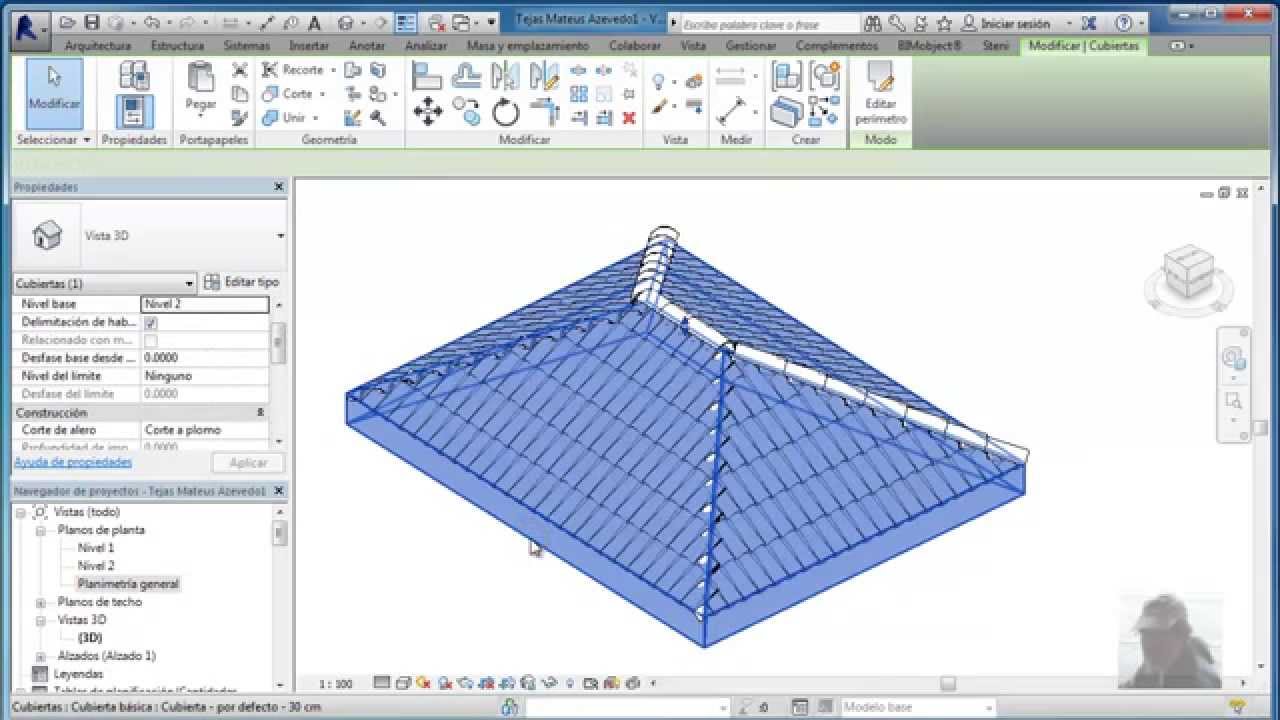Viewport: 1280px width, 720px height.
Task: Open Masa y emplazamiento tab
Action: [528, 46]
